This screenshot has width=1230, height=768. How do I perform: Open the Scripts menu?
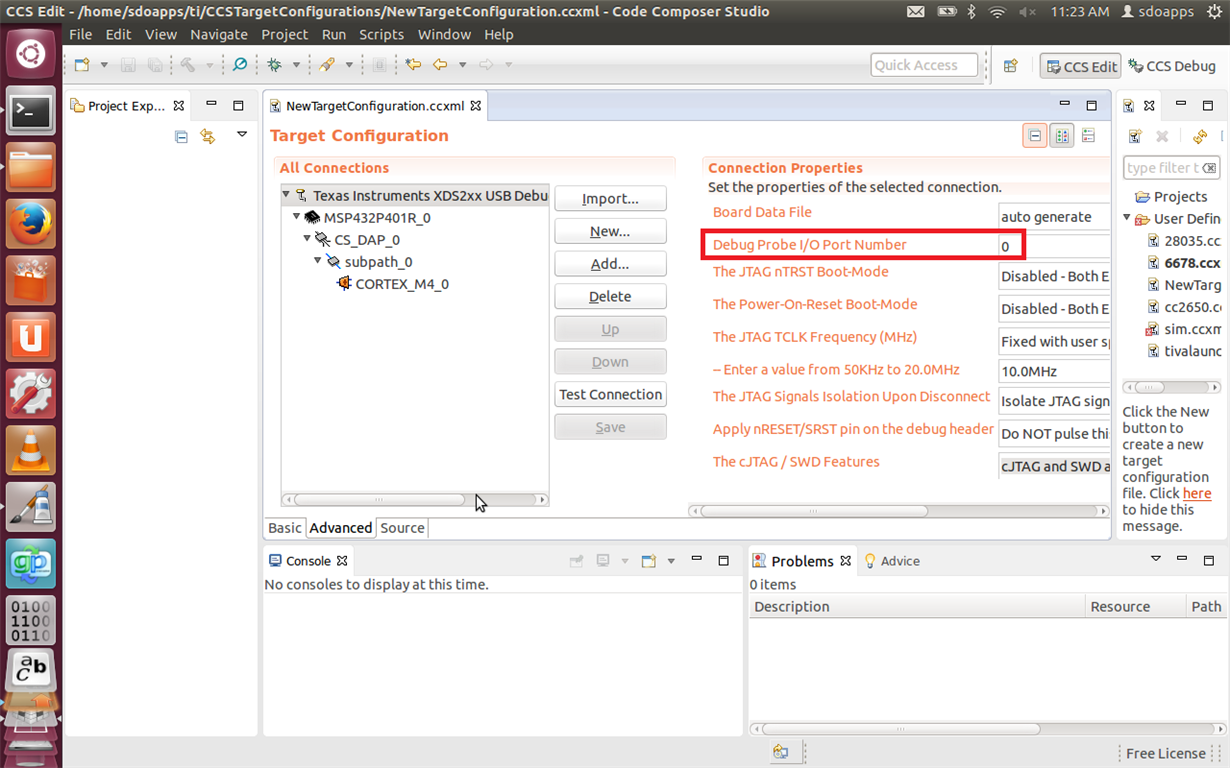[381, 34]
